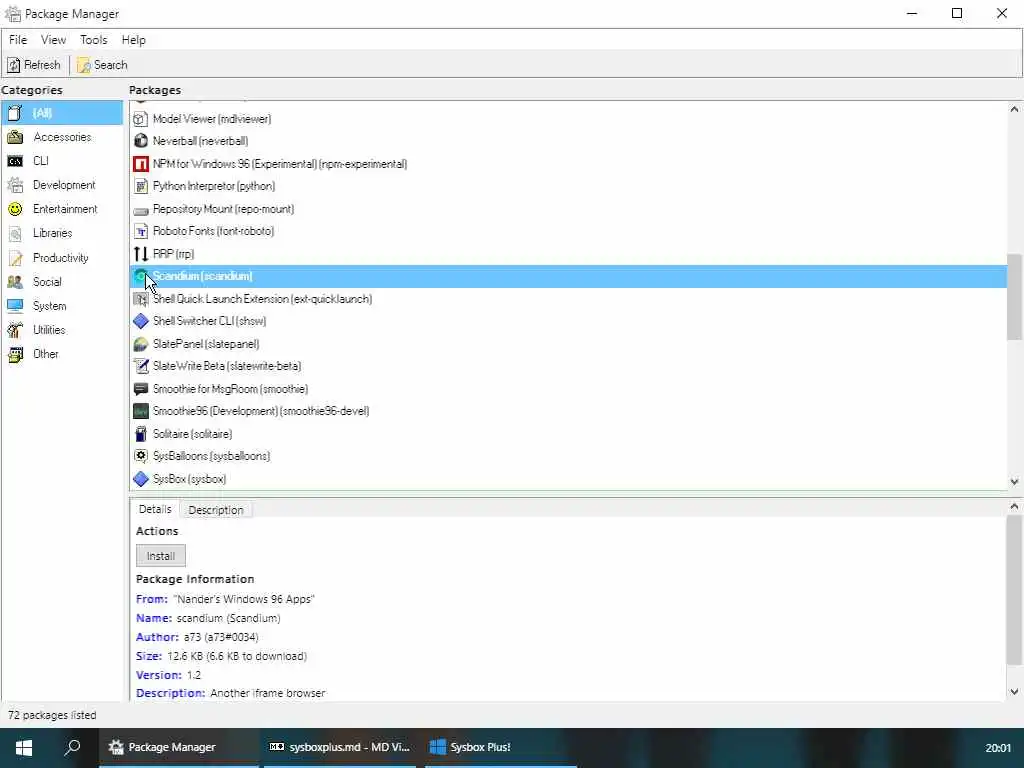Viewport: 1024px width, 768px height.
Task: Select the Entertainment smiley icon
Action: point(15,209)
